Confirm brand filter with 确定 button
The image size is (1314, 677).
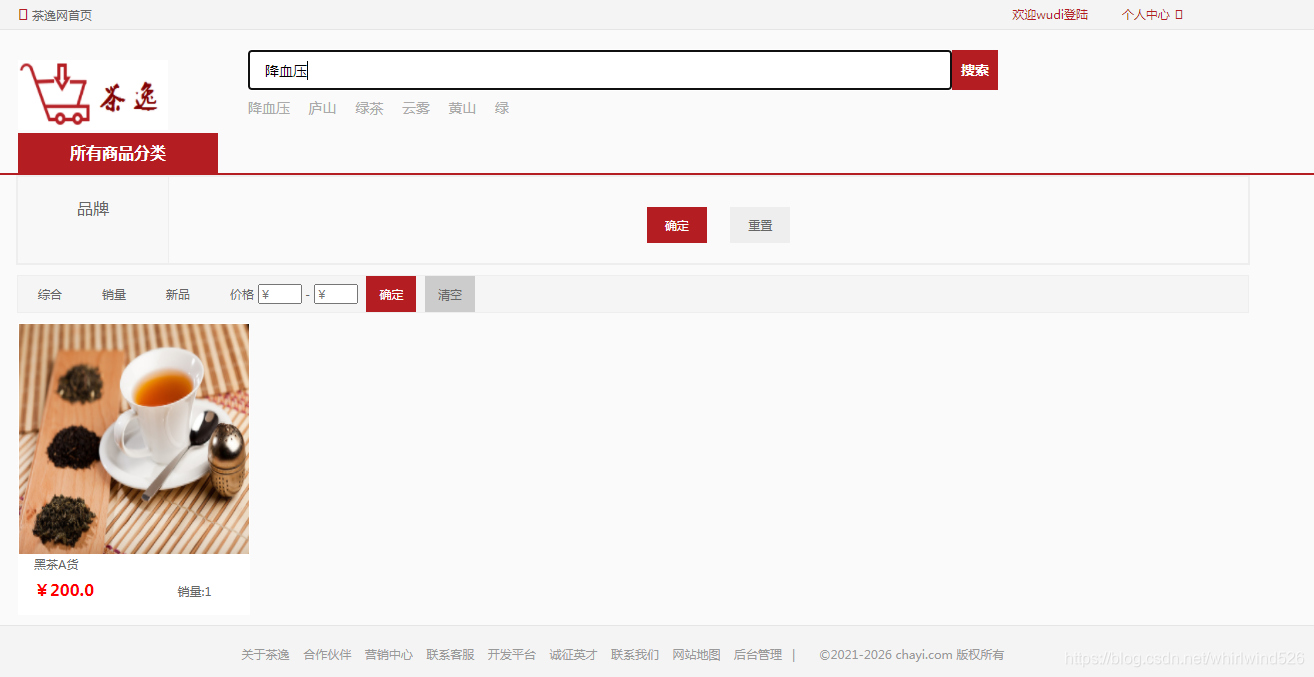point(677,225)
